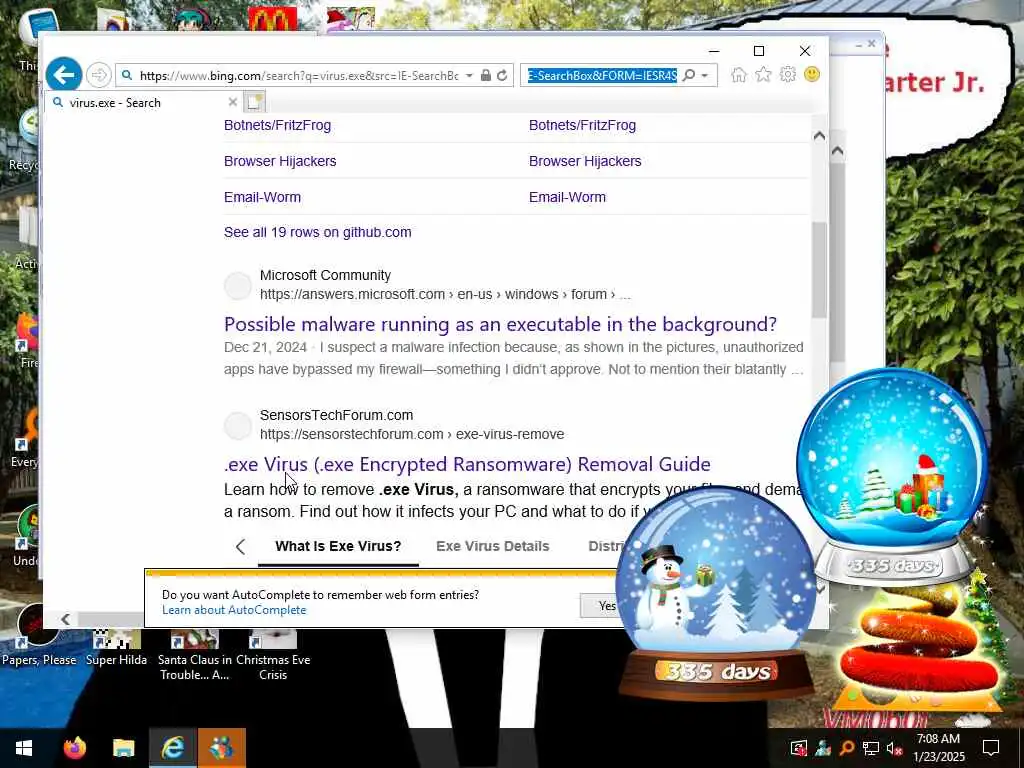Open the Tools gear icon
Viewport: 1024px width, 768px height.
tap(788, 74)
